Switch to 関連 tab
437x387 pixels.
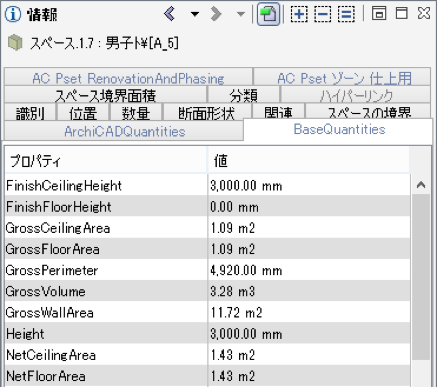point(278,112)
